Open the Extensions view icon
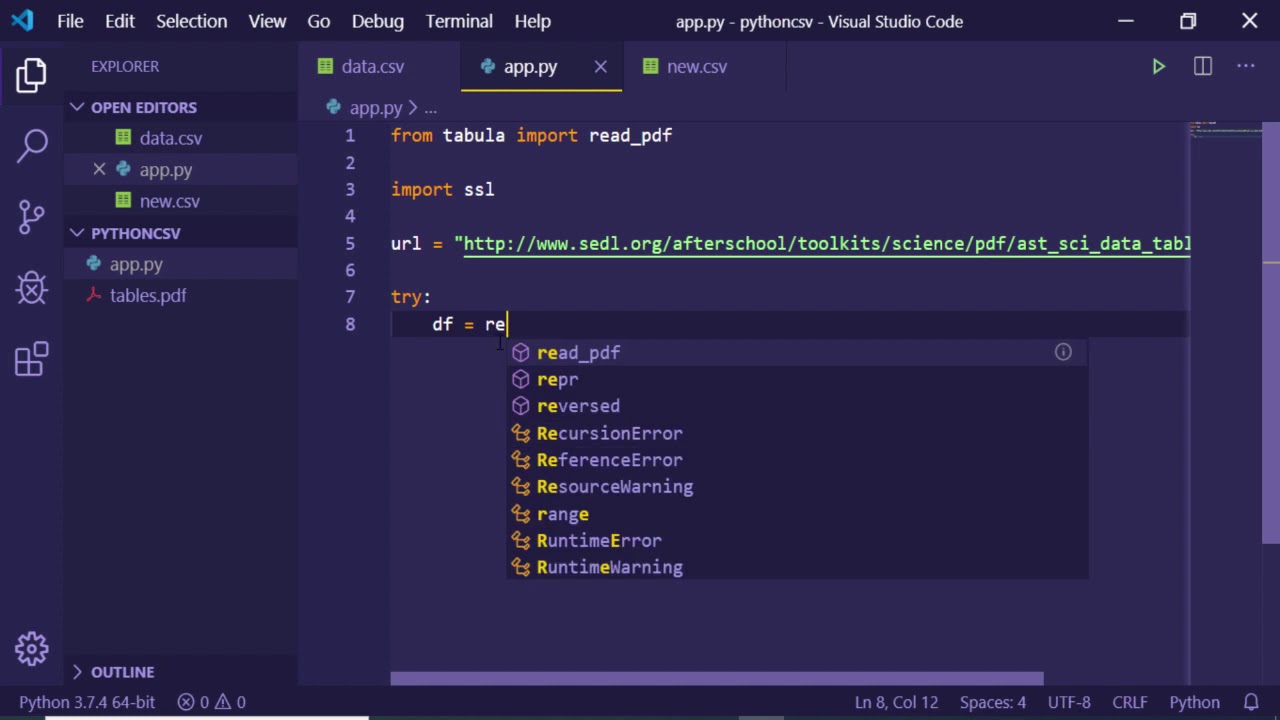1280x720 pixels. (x=32, y=359)
